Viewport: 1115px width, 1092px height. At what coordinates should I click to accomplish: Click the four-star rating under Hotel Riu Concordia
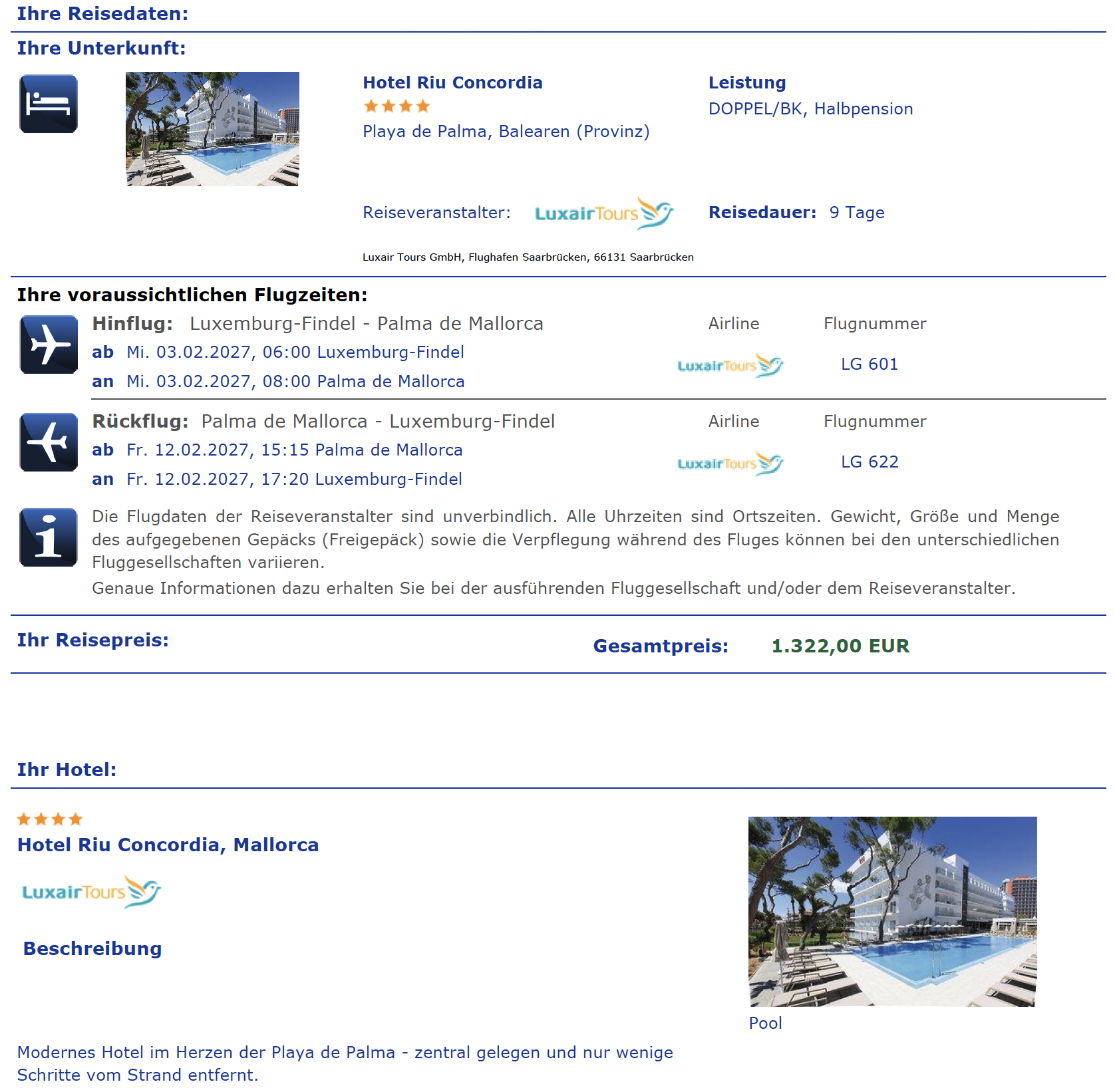(397, 106)
